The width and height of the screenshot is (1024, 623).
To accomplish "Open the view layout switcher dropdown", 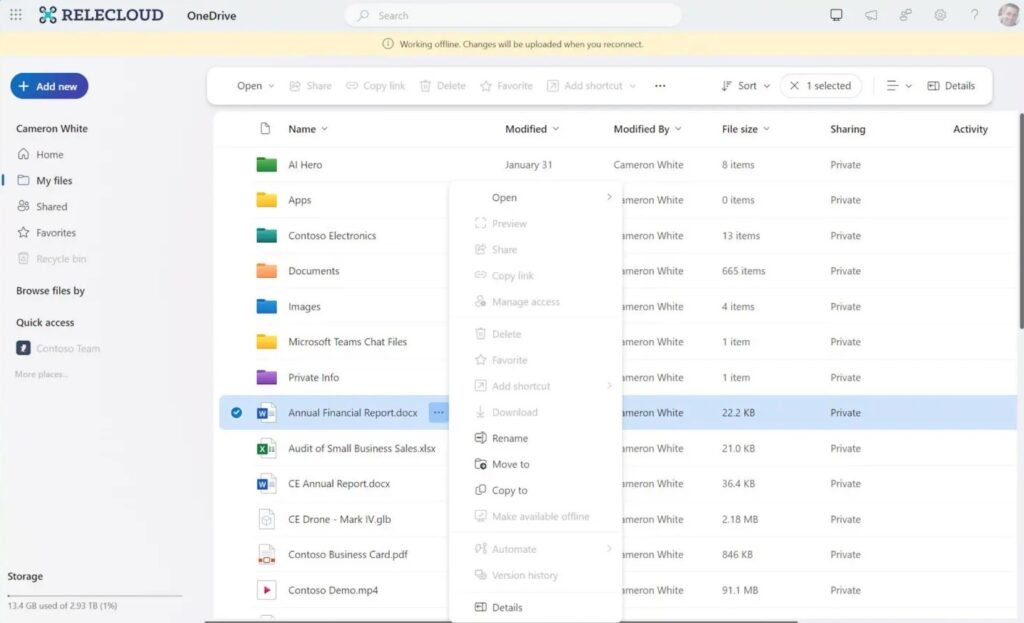I will tap(899, 86).
